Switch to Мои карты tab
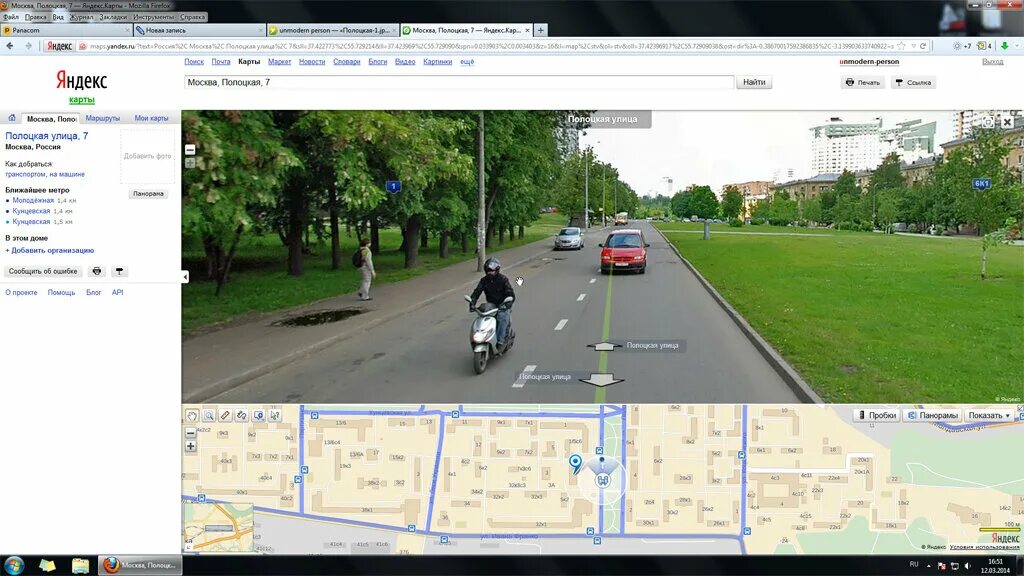The width and height of the screenshot is (1024, 576). coord(152,118)
